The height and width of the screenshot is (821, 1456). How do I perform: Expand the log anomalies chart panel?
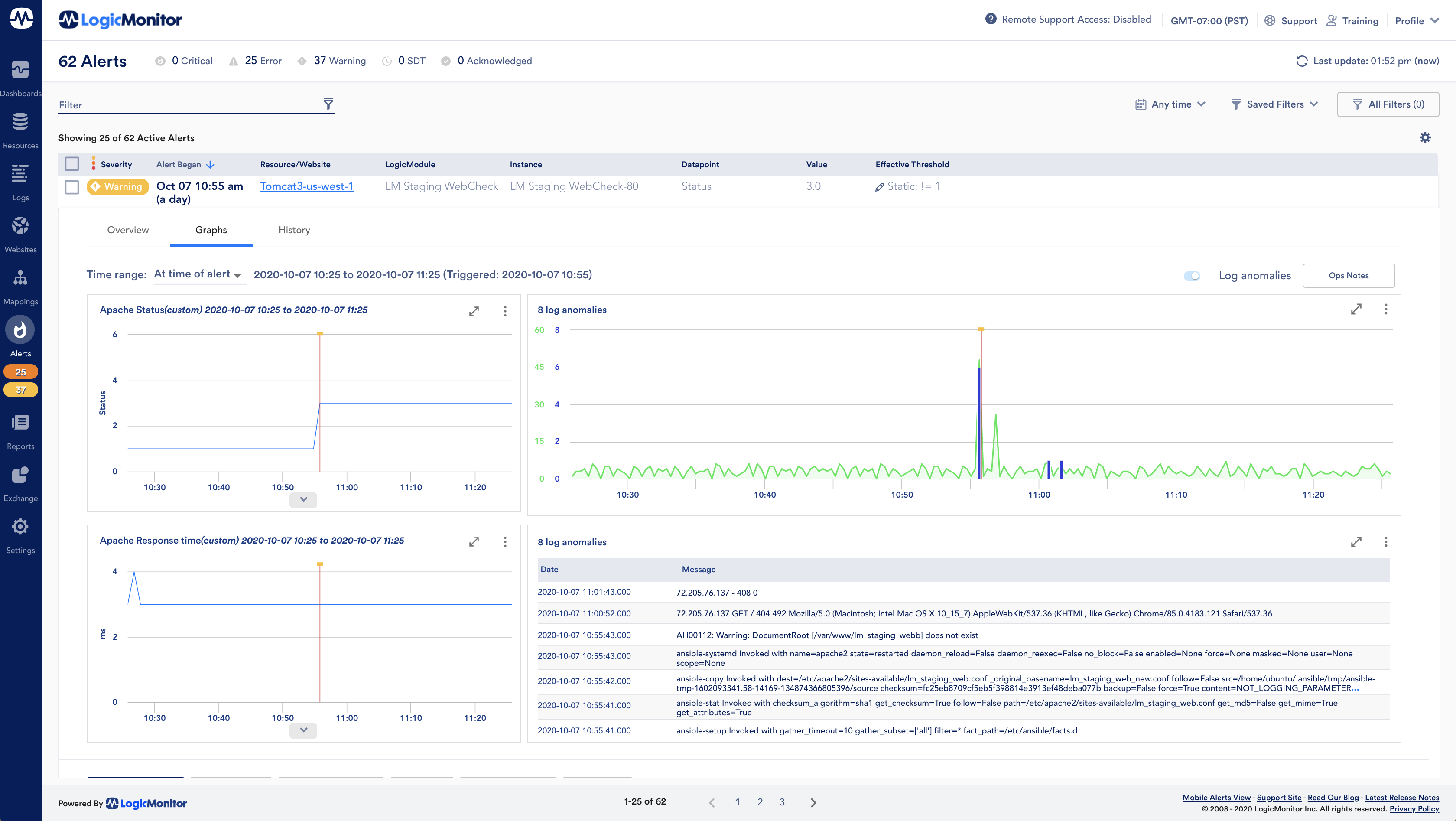click(1356, 310)
